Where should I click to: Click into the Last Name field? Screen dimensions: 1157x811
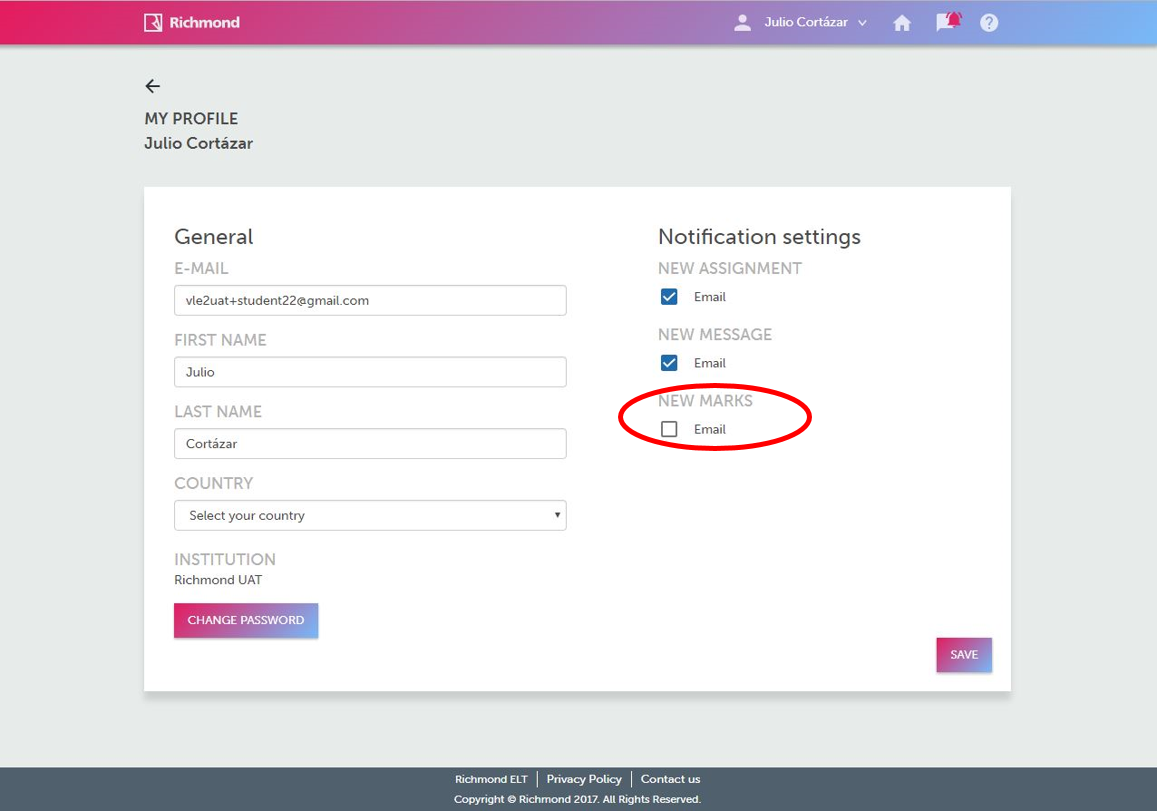point(369,444)
